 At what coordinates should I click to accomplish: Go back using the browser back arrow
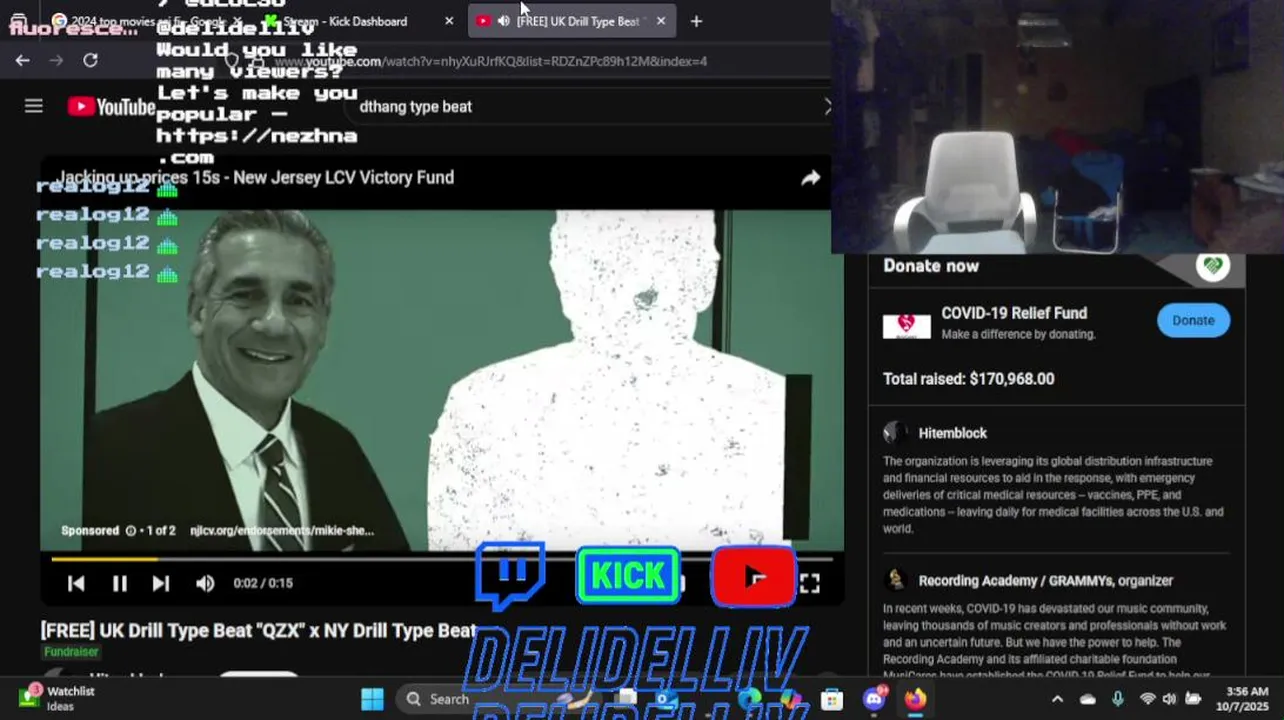[x=22, y=60]
